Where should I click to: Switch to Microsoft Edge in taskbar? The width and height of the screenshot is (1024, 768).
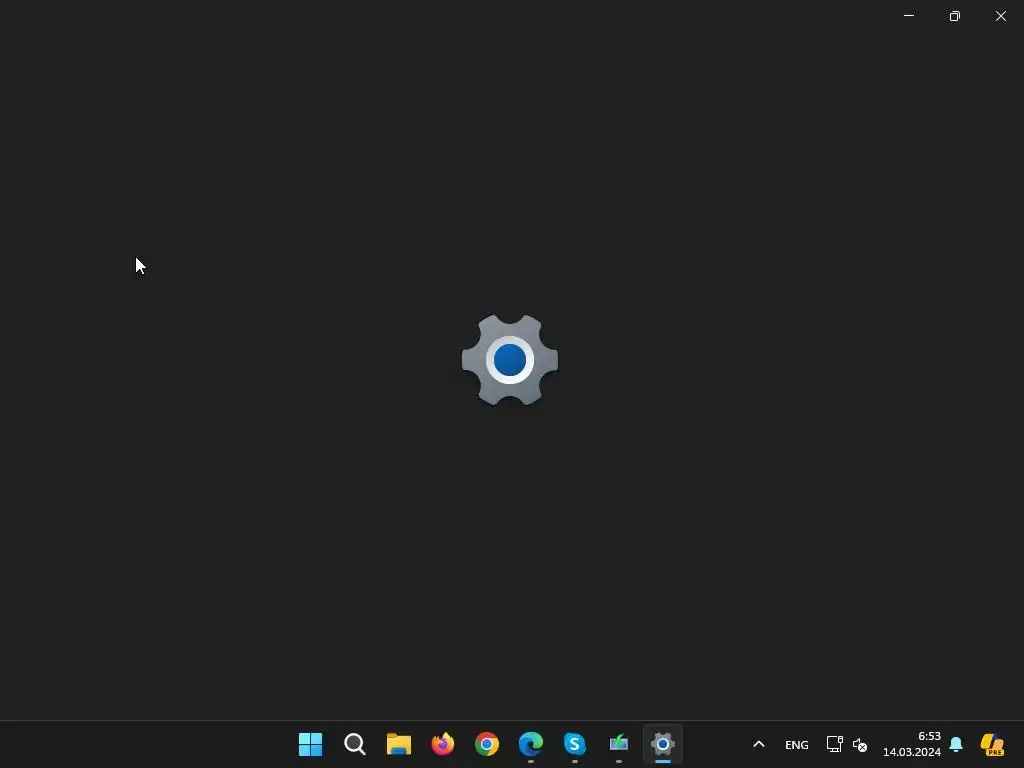pyautogui.click(x=531, y=744)
